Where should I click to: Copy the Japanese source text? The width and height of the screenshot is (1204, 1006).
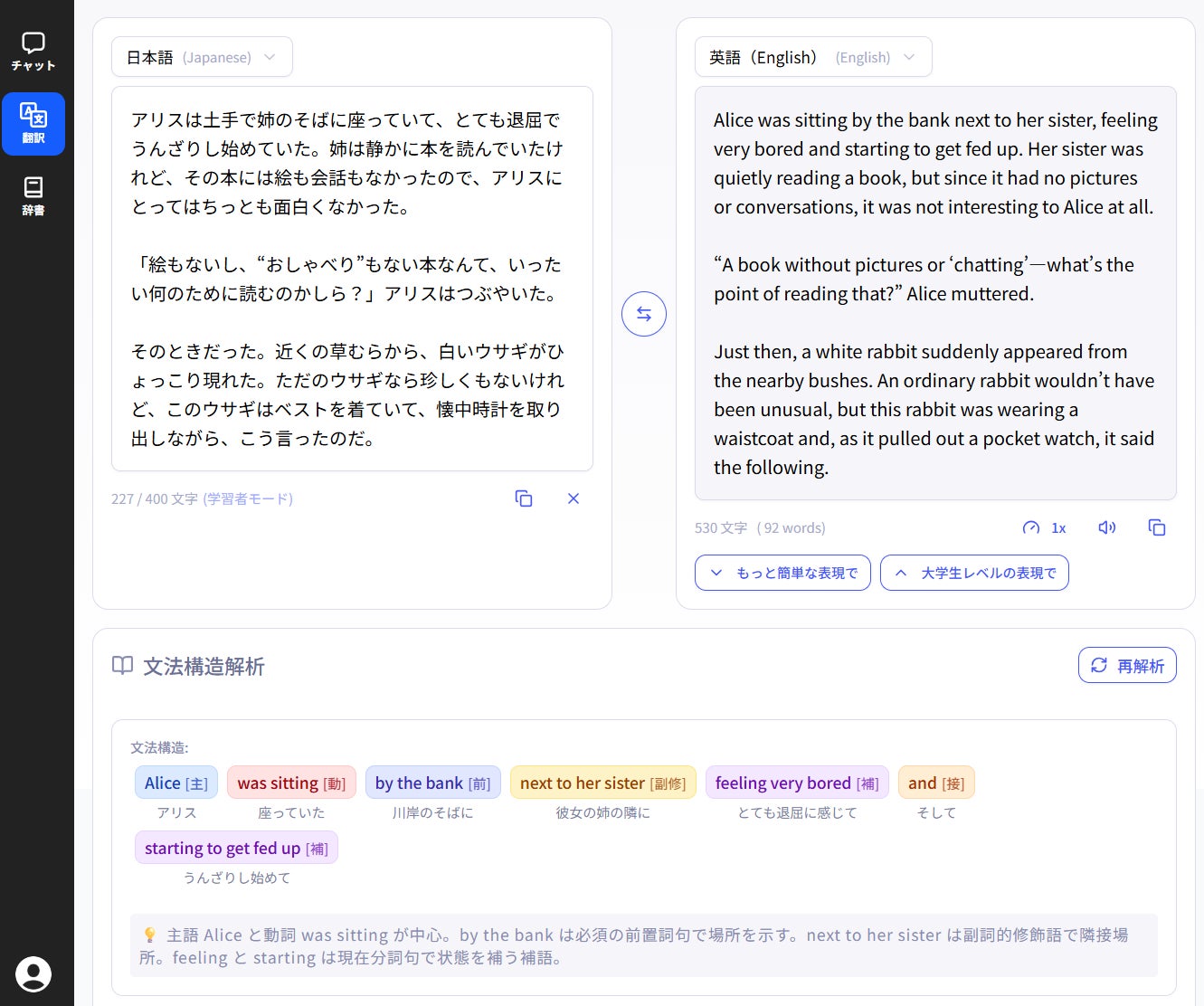click(524, 498)
